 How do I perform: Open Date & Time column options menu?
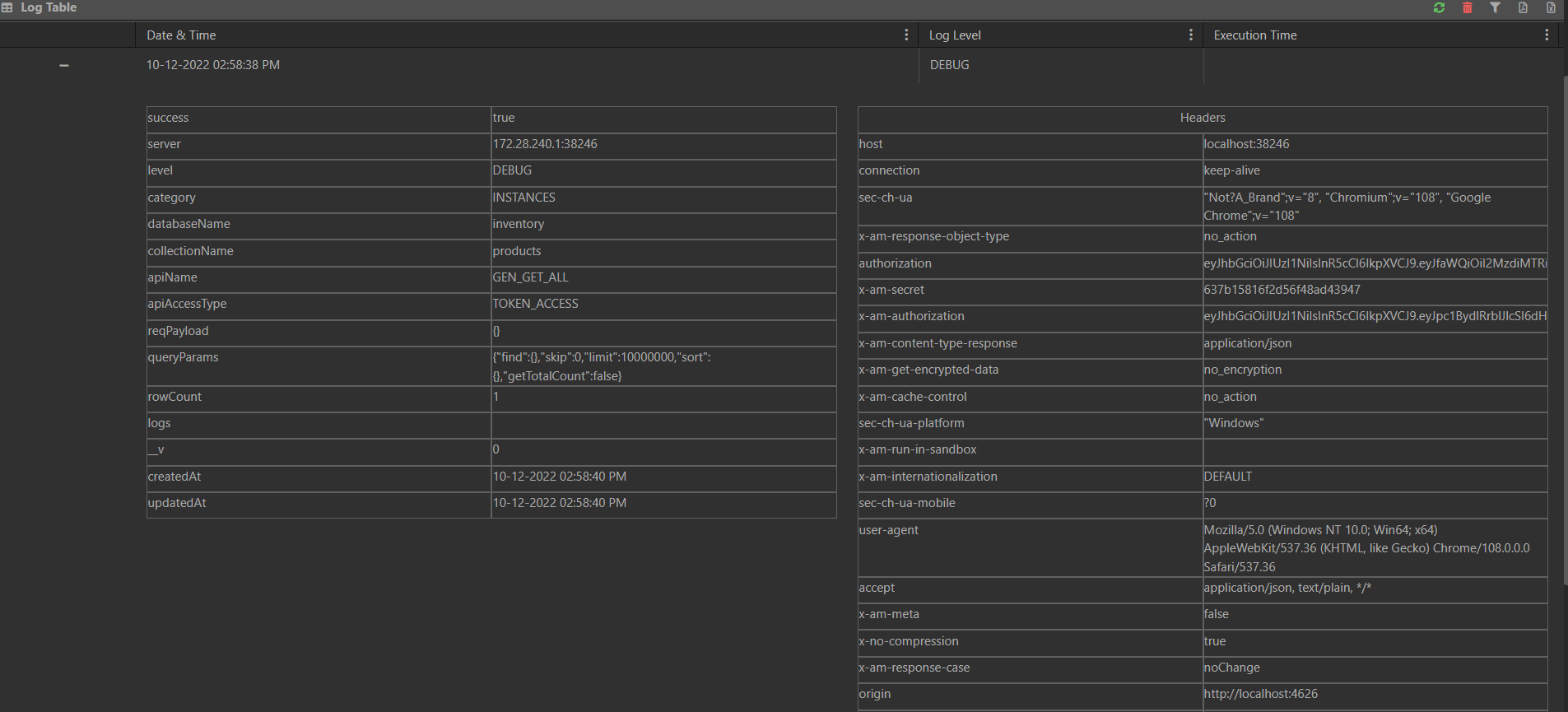coord(906,35)
